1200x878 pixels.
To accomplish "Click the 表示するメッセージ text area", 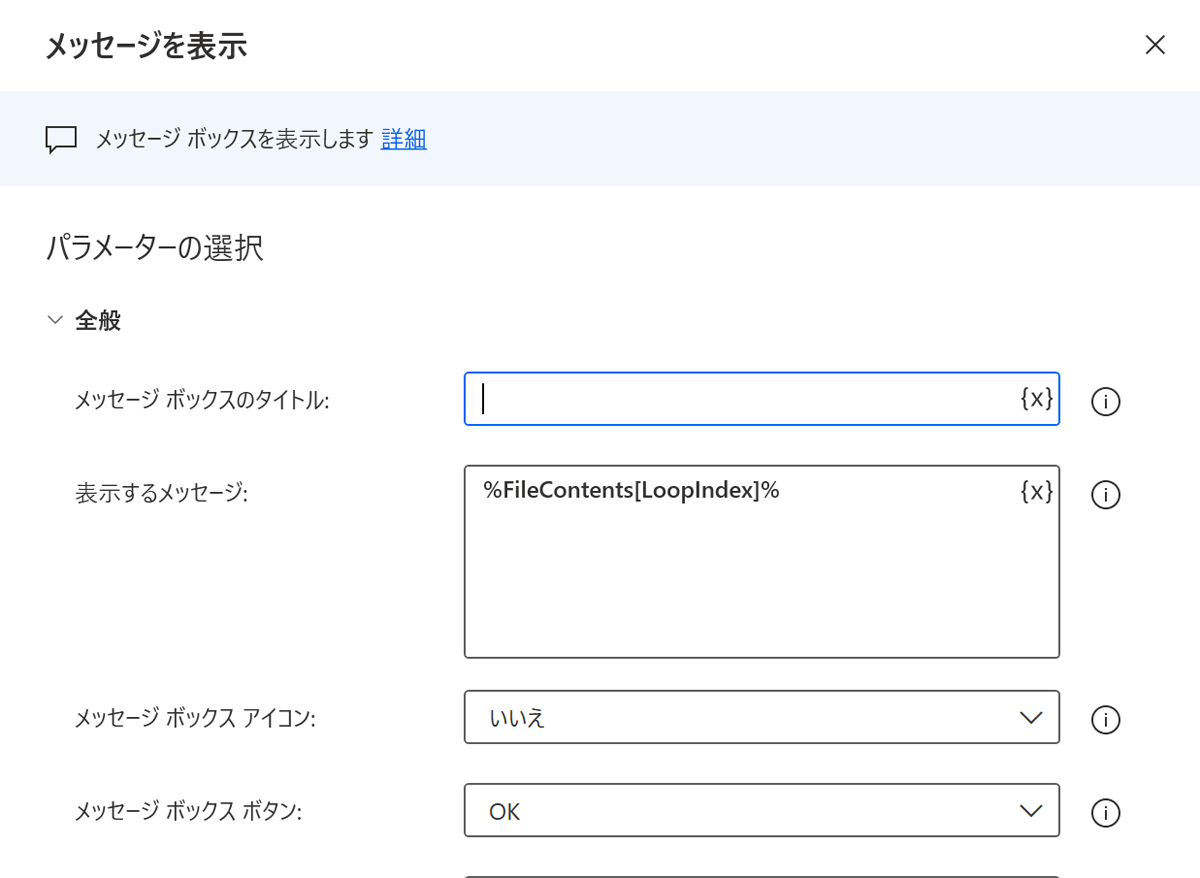I will [762, 561].
